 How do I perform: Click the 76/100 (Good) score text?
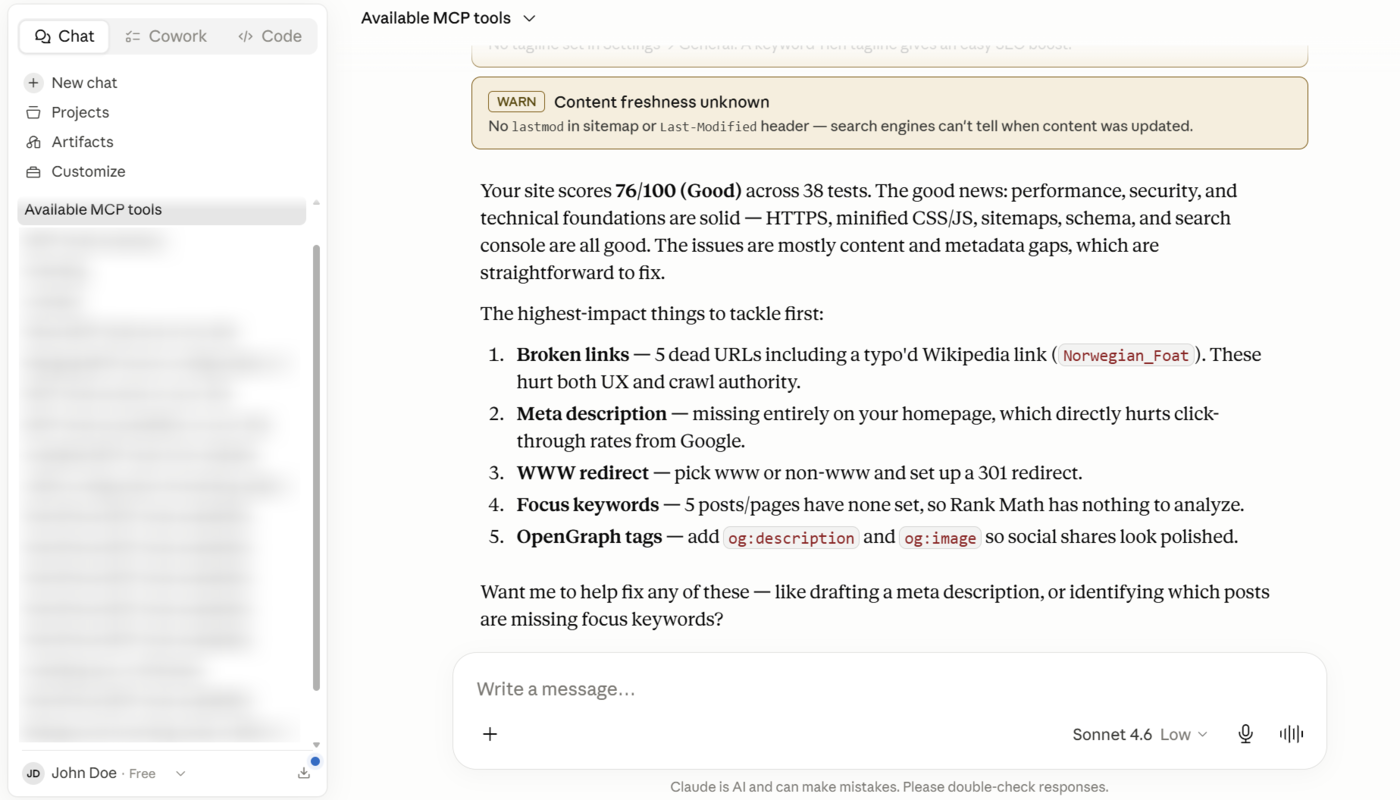tap(678, 191)
